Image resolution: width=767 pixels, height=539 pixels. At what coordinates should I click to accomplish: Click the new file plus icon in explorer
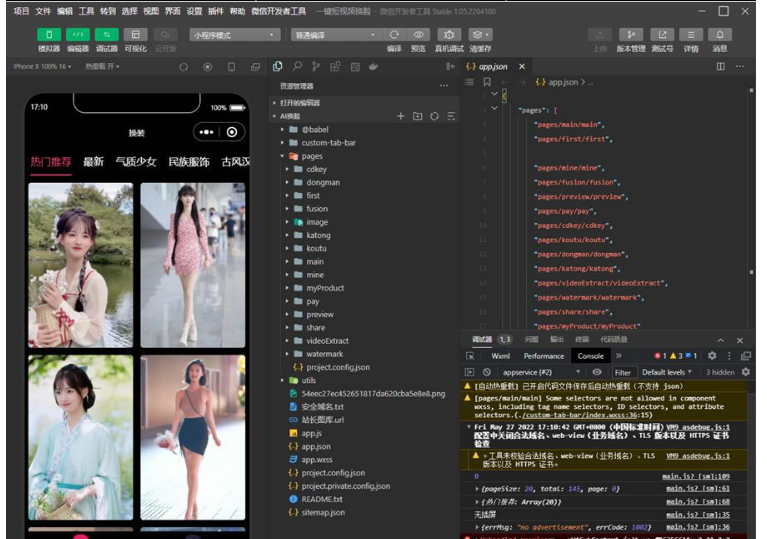tap(401, 116)
